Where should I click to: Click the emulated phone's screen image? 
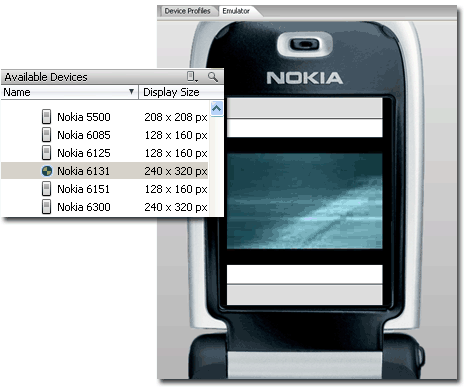click(x=305, y=201)
